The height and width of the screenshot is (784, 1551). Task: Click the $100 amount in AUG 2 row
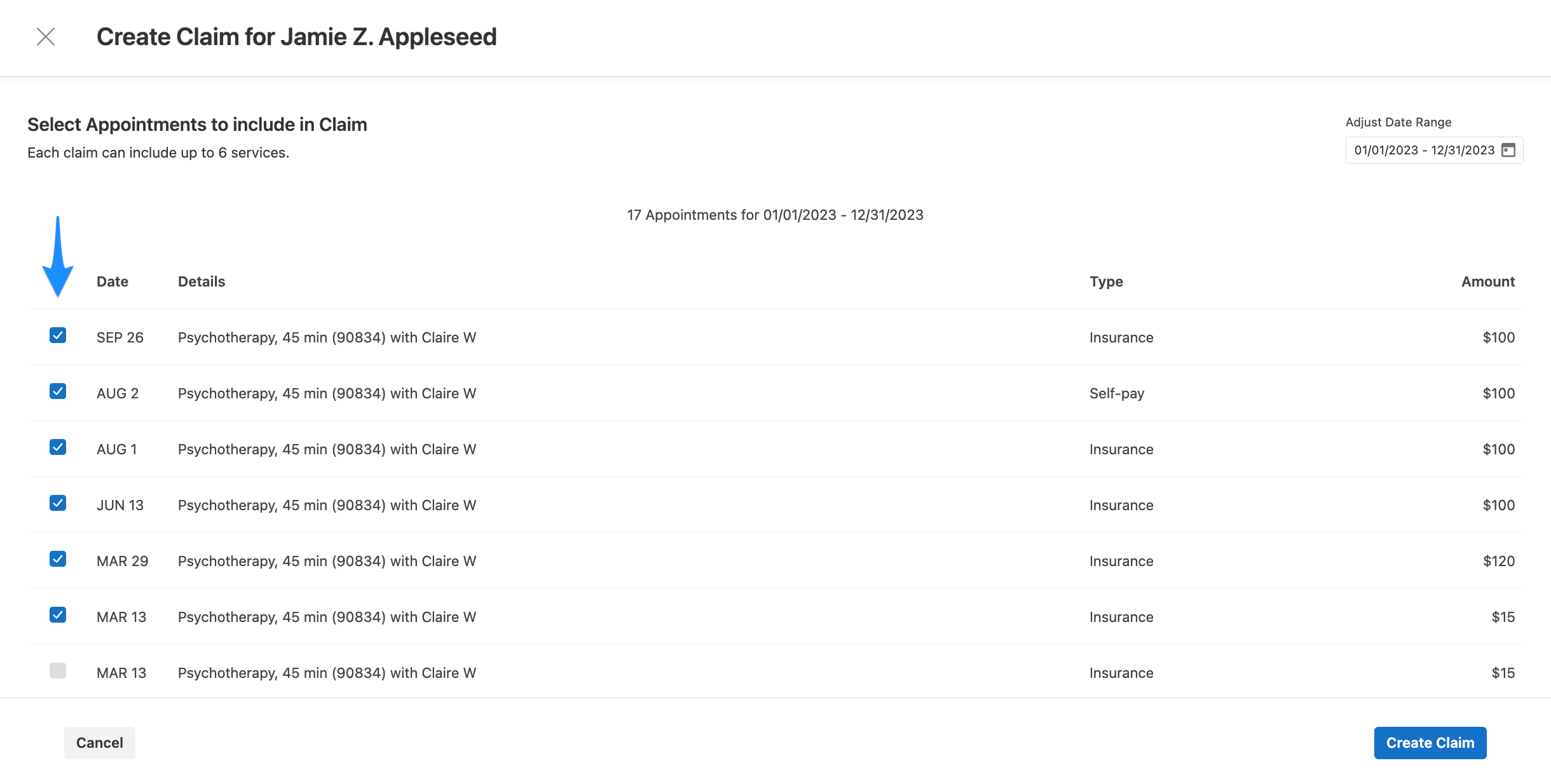1499,393
